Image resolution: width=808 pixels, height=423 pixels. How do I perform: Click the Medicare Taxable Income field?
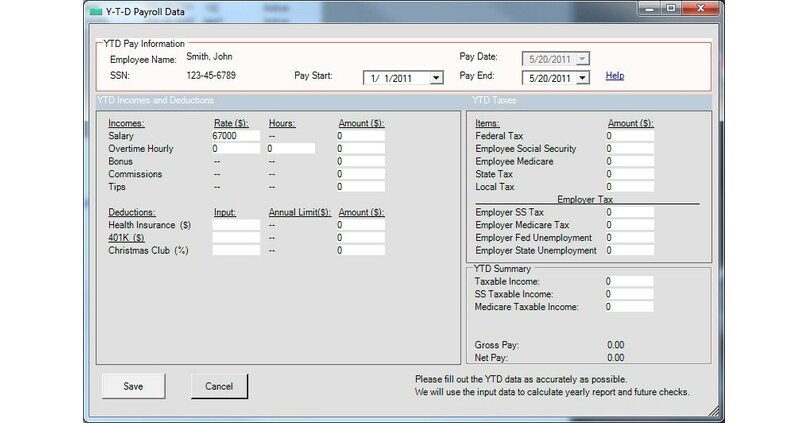[629, 307]
